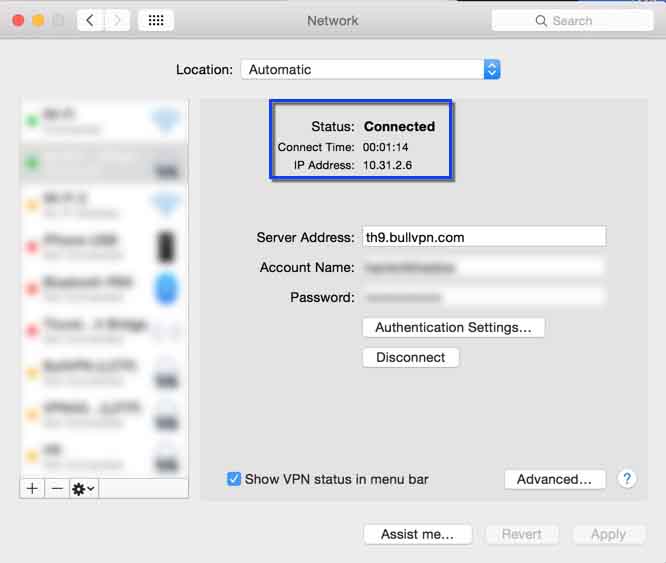Toggle Show VPN status in menu bar
Viewport: 666px width, 563px height.
coord(234,479)
